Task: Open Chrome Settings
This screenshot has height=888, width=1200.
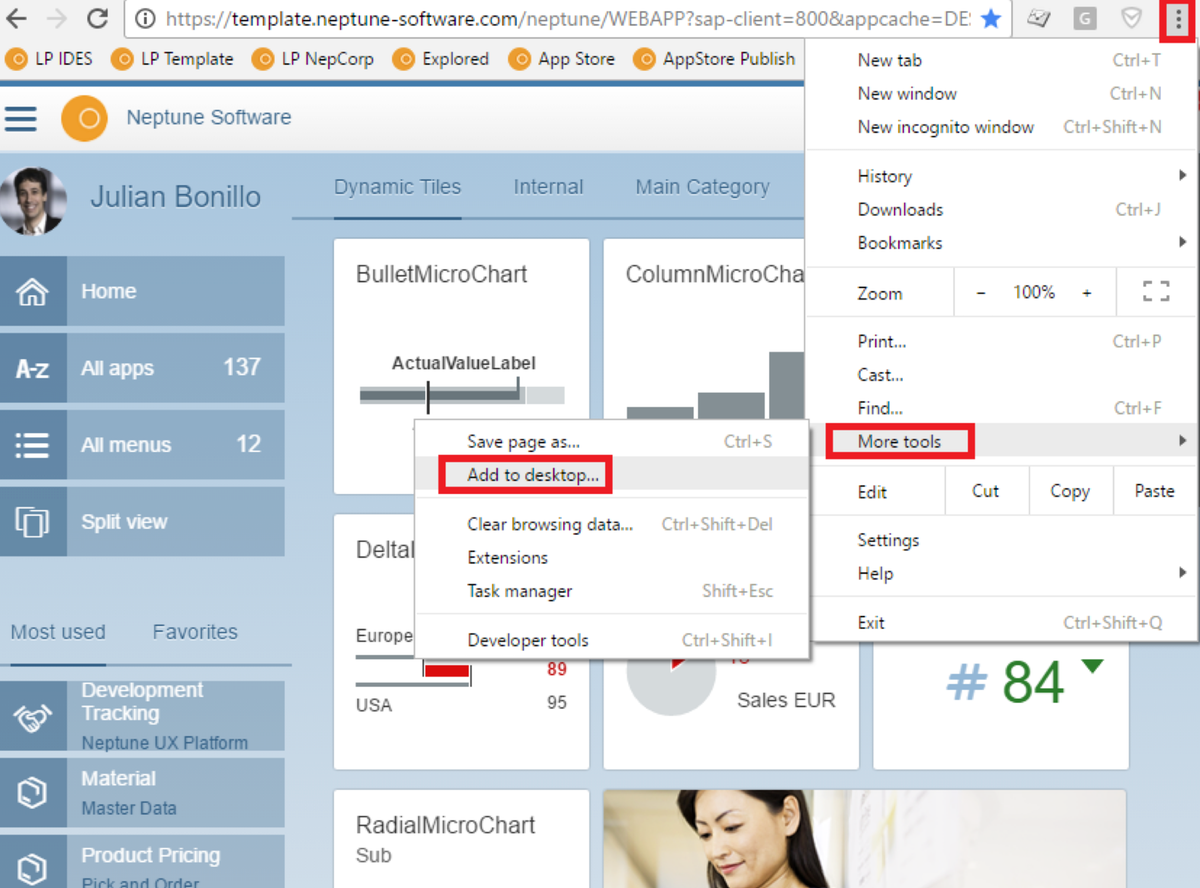Action: (x=888, y=540)
